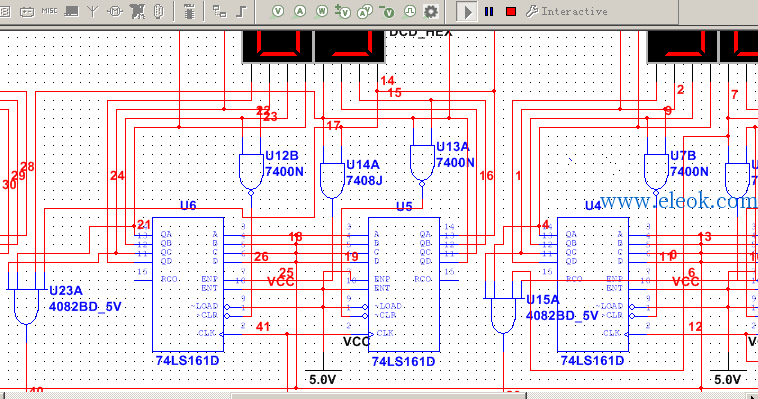Click the horizontal scrollbar right arrow
The width and height of the screenshot is (758, 399).
click(752, 396)
